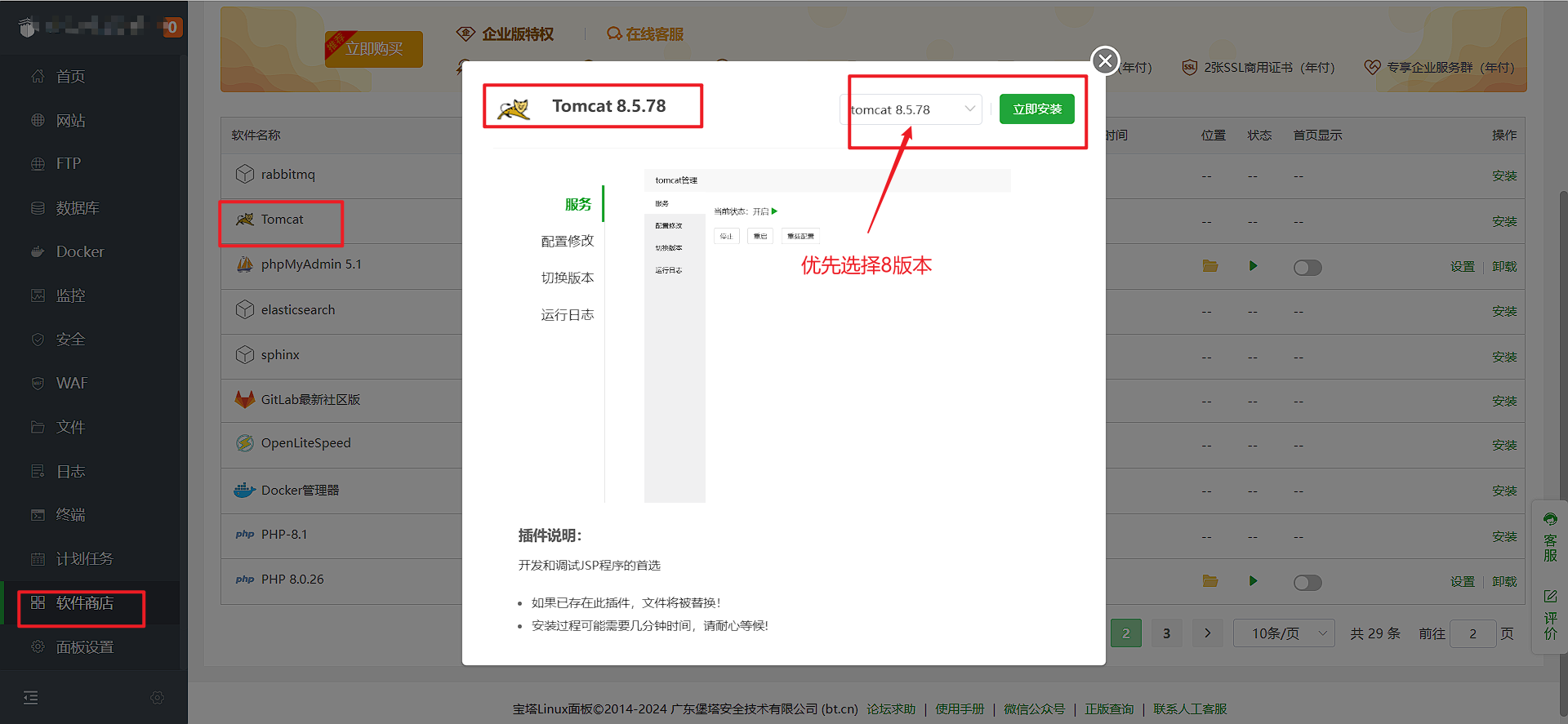Click the 立即安装 install button
Image resolution: width=1568 pixels, height=724 pixels.
(1037, 109)
